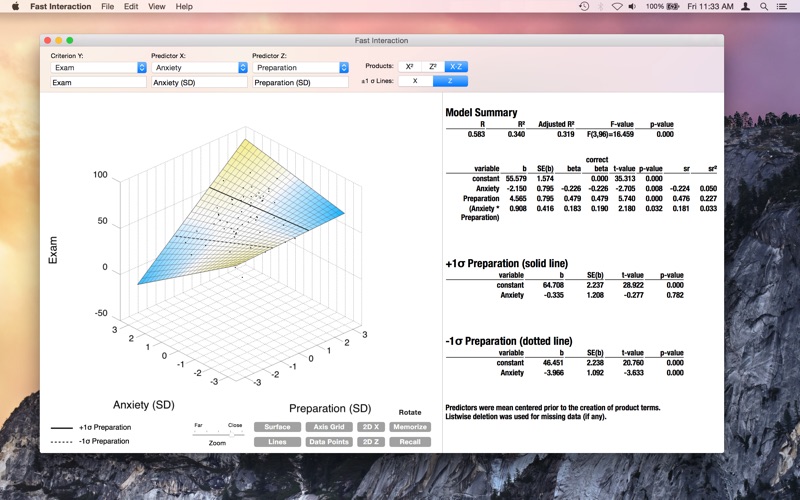Click the Memorize rotation button
The image size is (800, 500).
coord(410,427)
